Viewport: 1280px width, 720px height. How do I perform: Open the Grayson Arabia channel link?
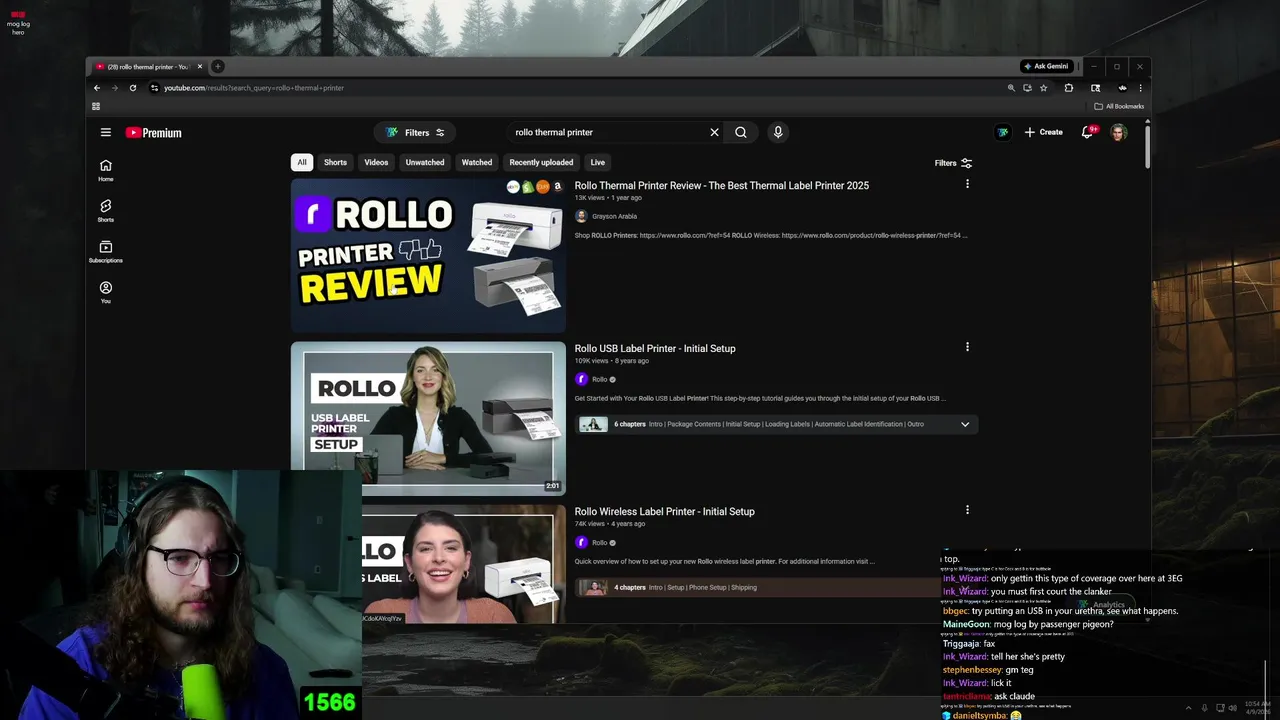614,216
